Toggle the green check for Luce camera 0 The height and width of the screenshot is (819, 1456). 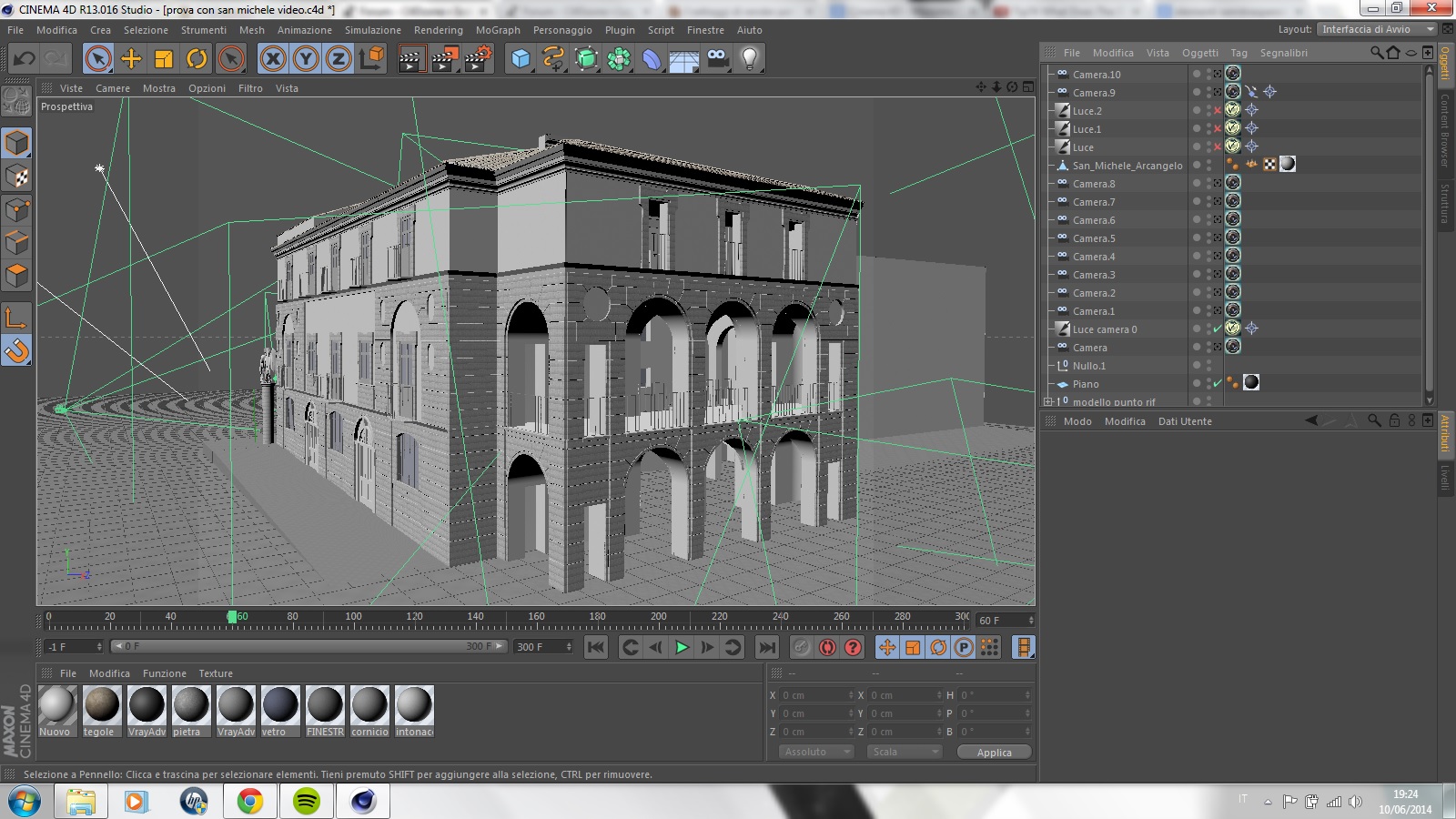pos(1218,329)
